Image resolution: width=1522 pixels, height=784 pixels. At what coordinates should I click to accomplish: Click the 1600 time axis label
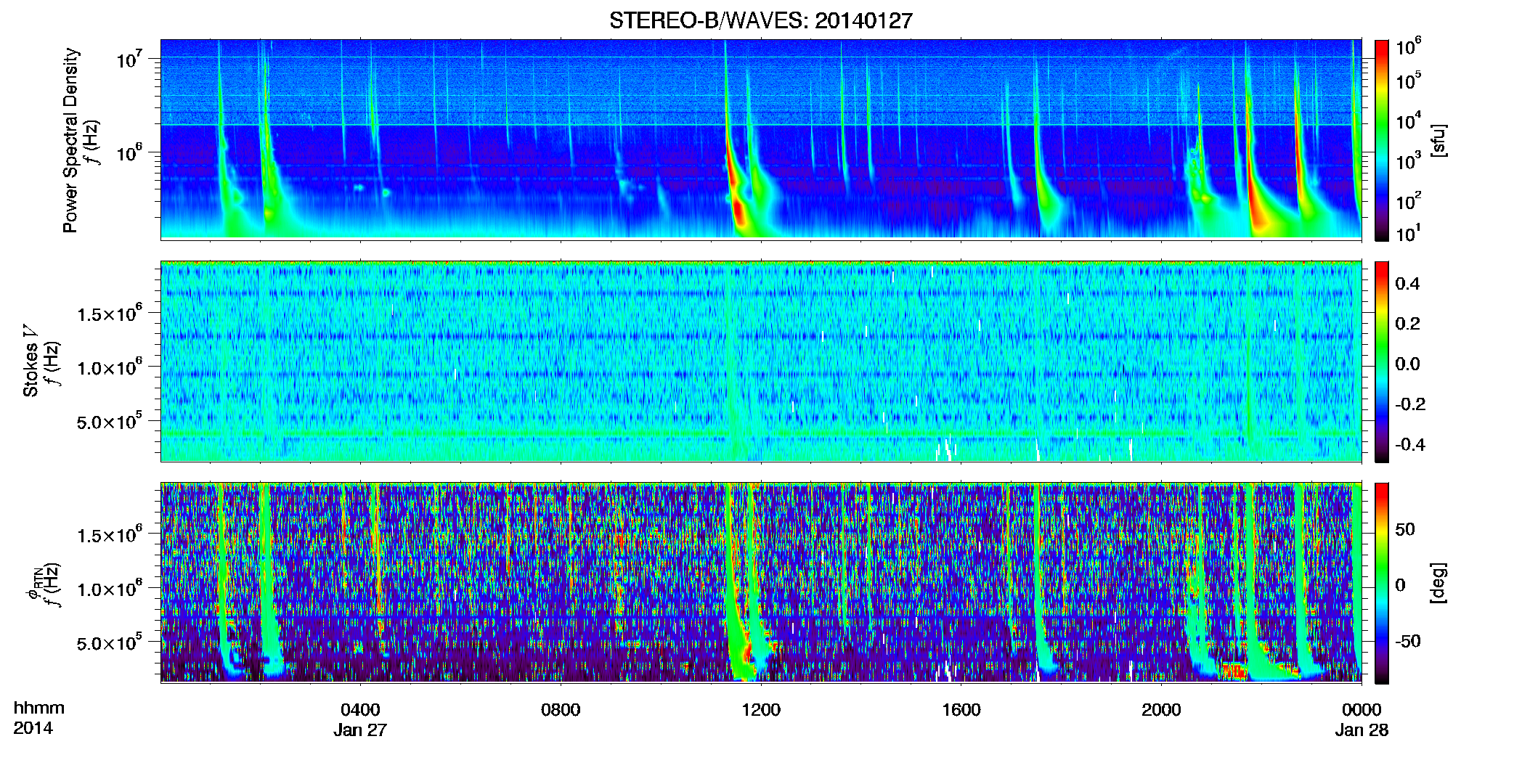click(961, 709)
